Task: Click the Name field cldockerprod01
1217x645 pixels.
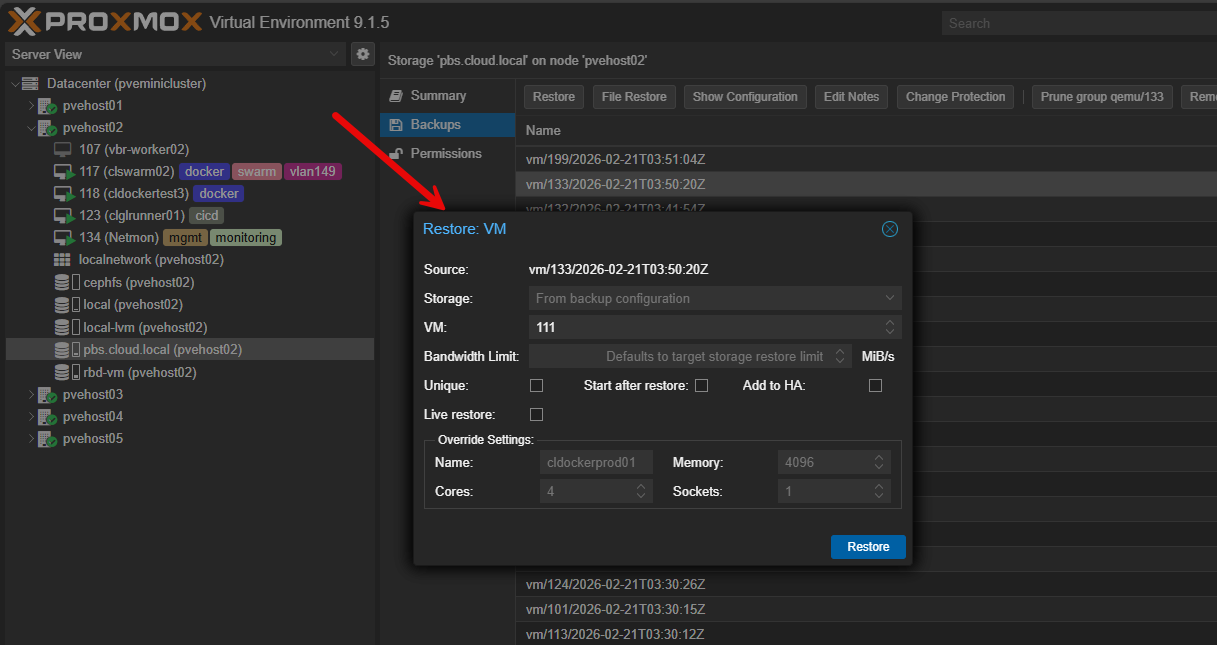Action: 596,462
